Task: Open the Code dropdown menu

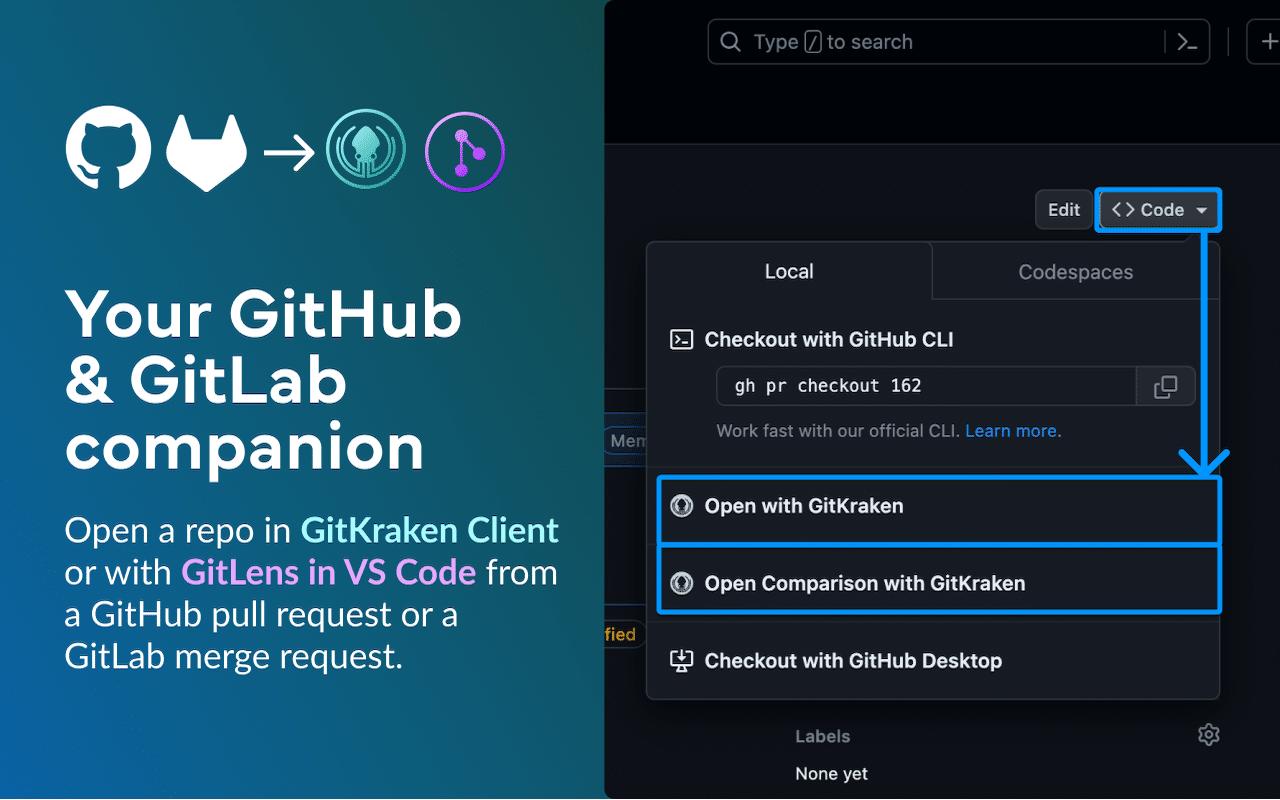Action: (x=1158, y=209)
